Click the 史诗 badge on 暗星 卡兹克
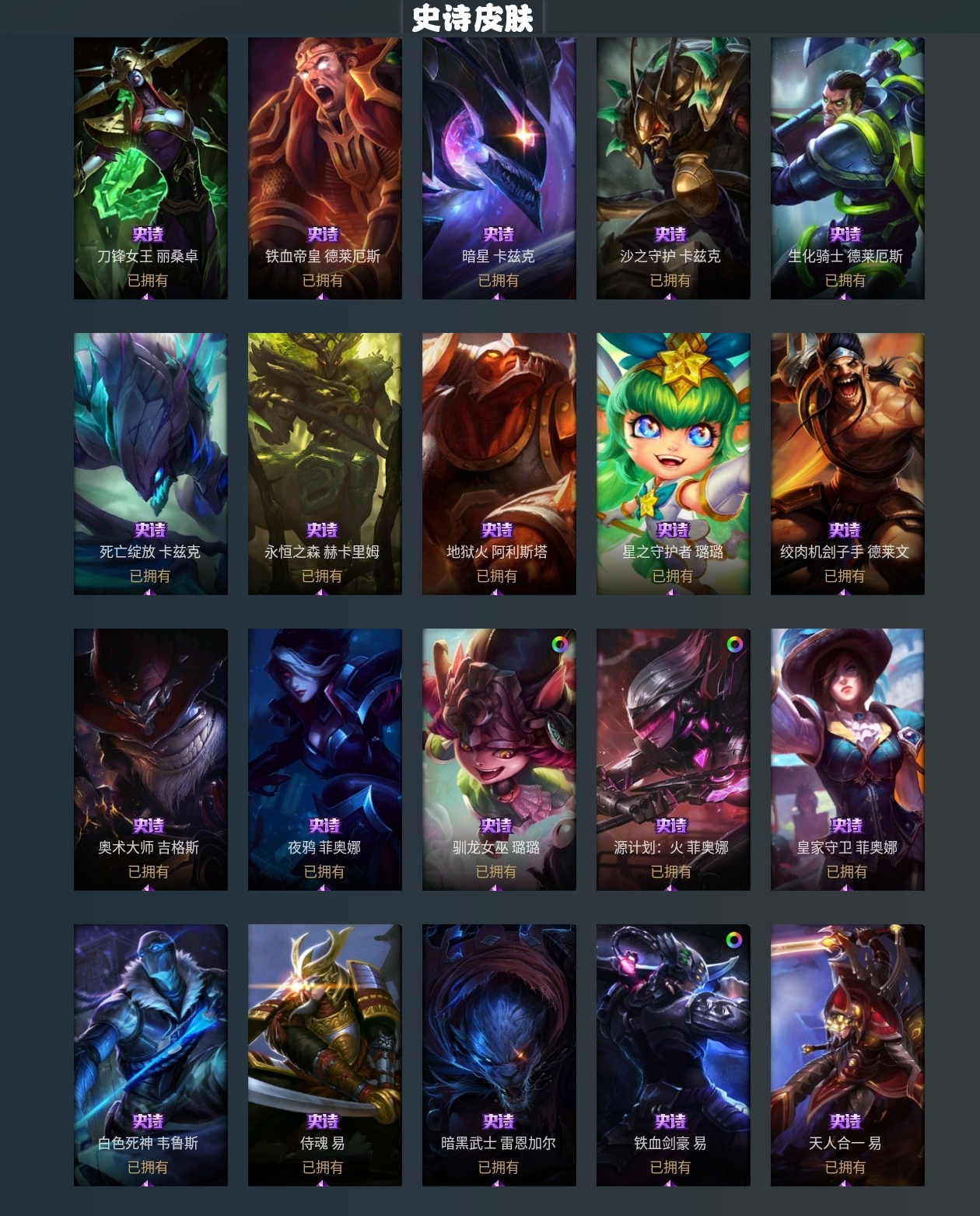Image resolution: width=980 pixels, height=1216 pixels. 499,234
